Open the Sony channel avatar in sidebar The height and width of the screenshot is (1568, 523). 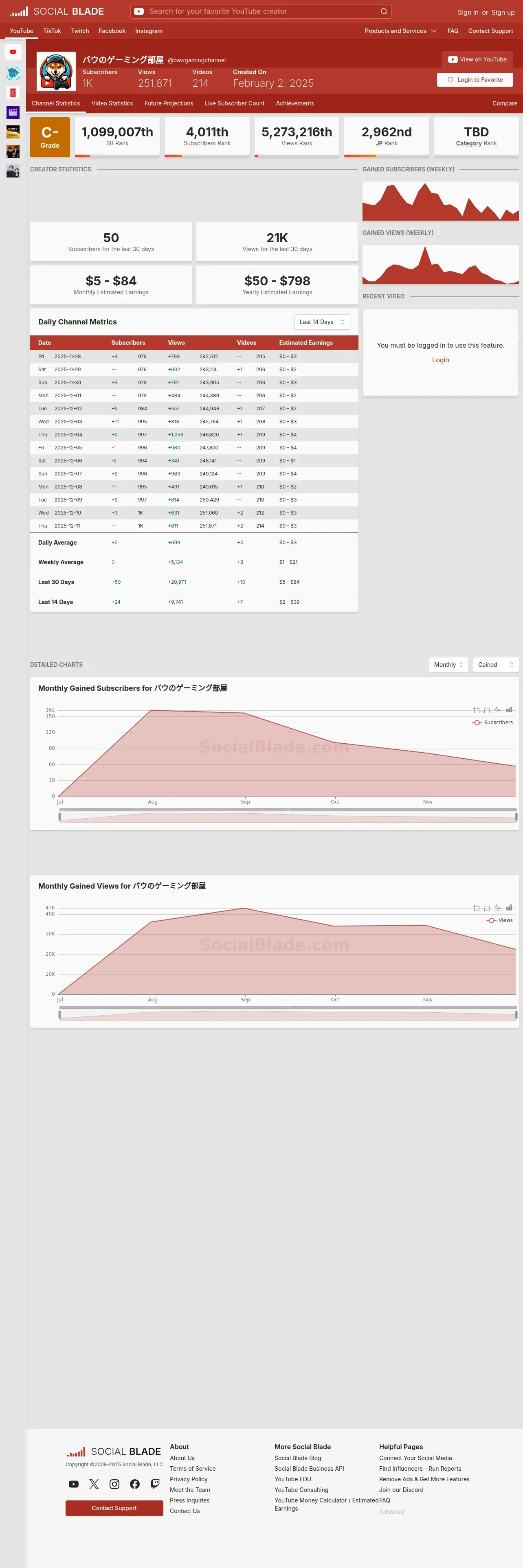point(13,131)
